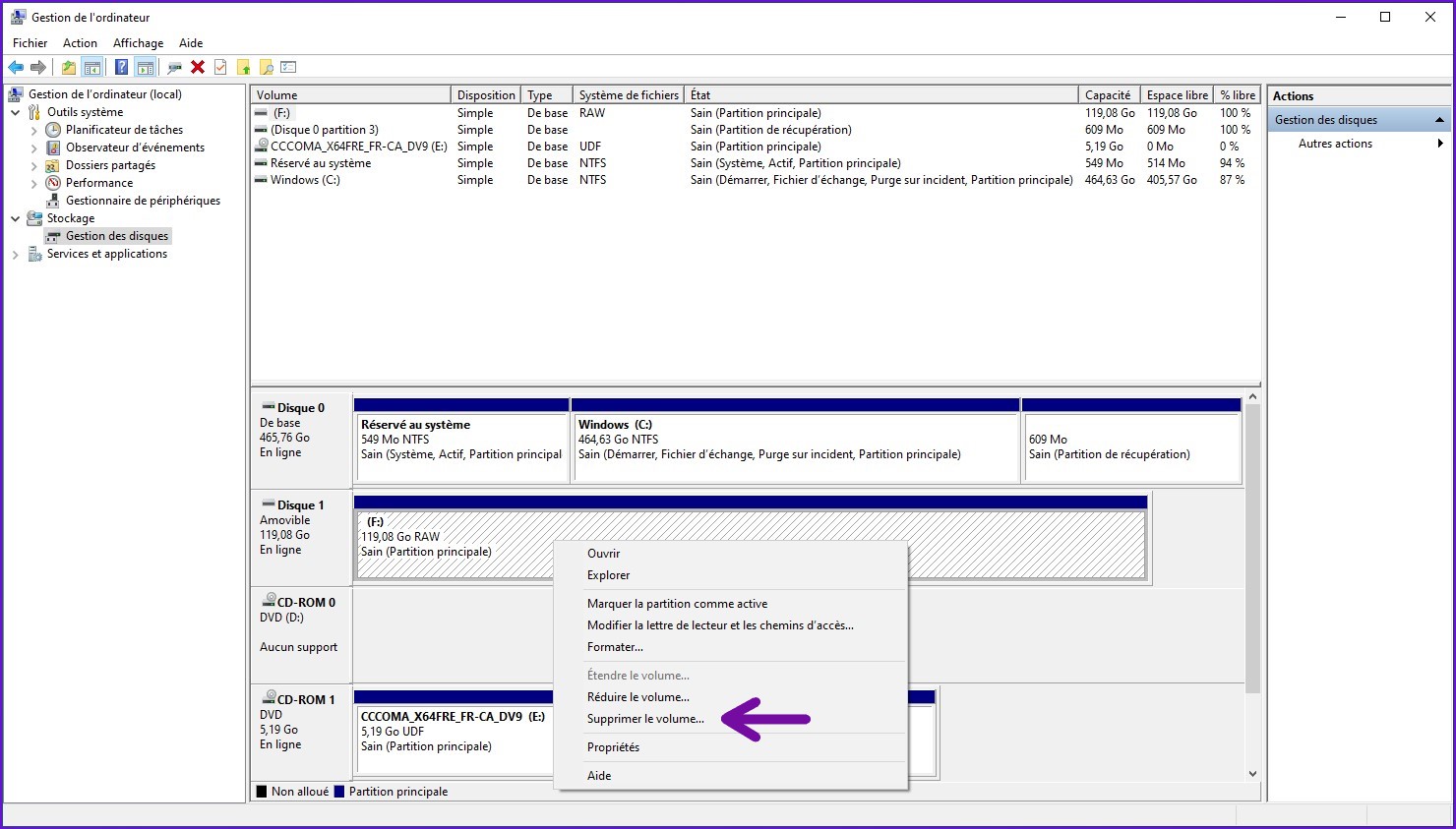Click the rescan disks connect icon
This screenshot has height=829, width=1456.
[x=174, y=67]
